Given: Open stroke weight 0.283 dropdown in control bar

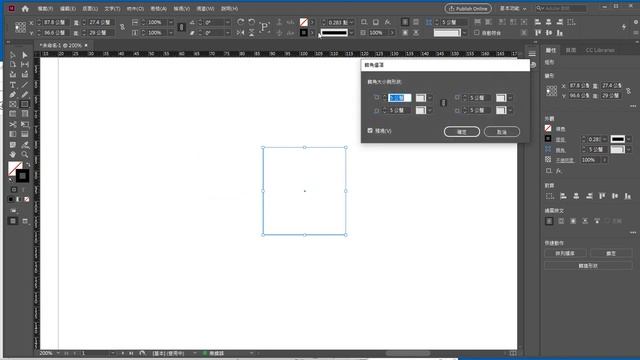Looking at the screenshot, I should 351,22.
